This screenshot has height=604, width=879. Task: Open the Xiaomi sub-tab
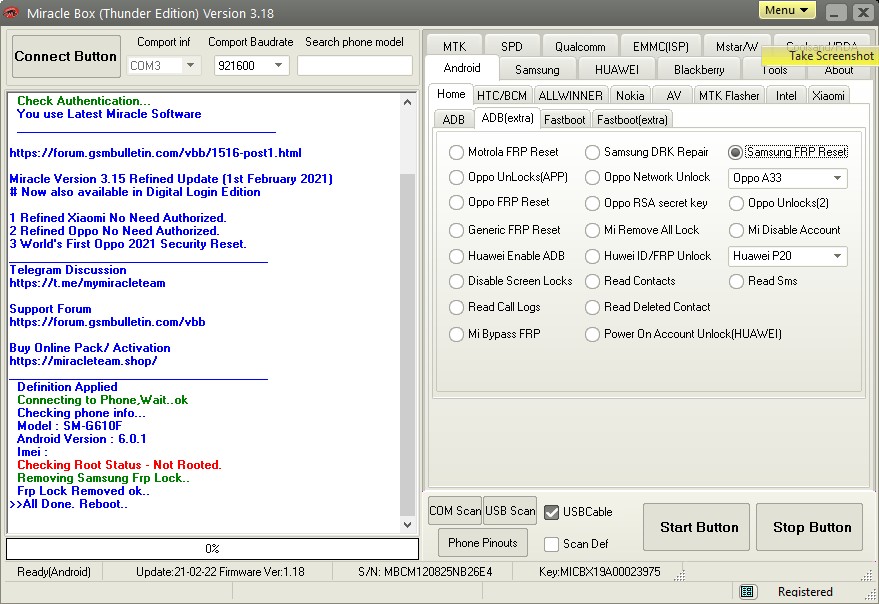tap(828, 95)
